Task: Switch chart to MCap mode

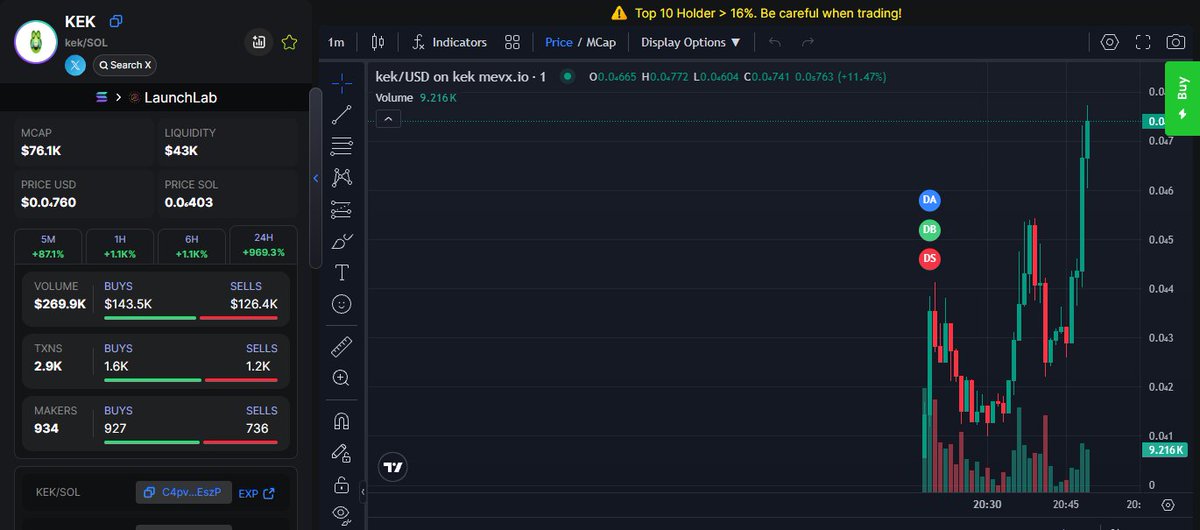Action: coord(602,42)
